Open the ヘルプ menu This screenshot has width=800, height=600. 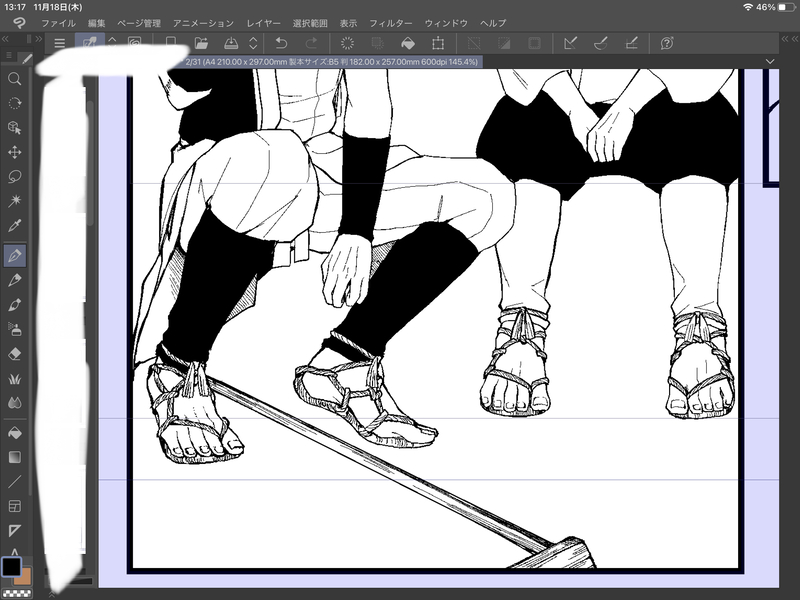[493, 23]
